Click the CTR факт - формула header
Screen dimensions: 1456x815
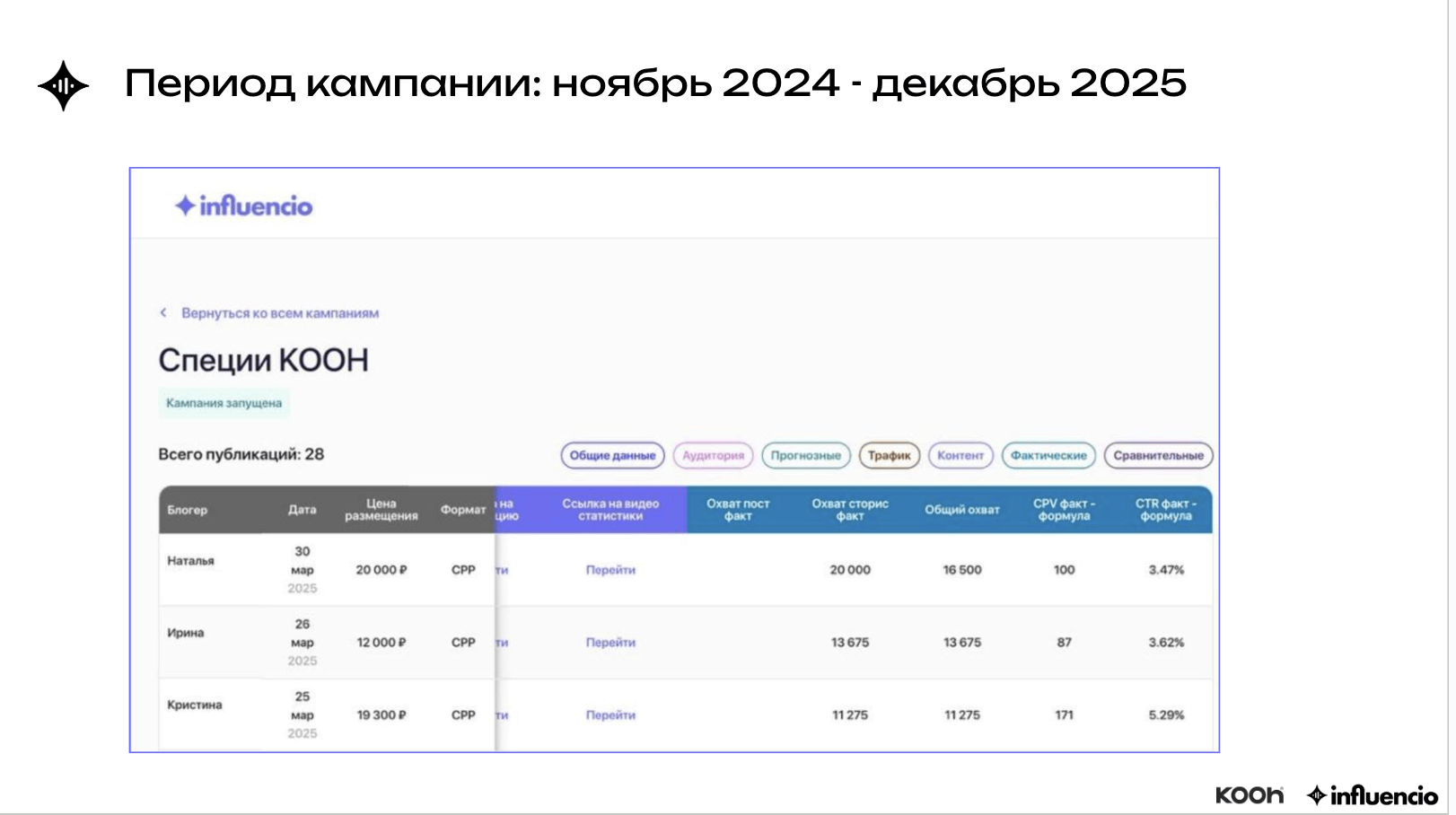(1166, 510)
